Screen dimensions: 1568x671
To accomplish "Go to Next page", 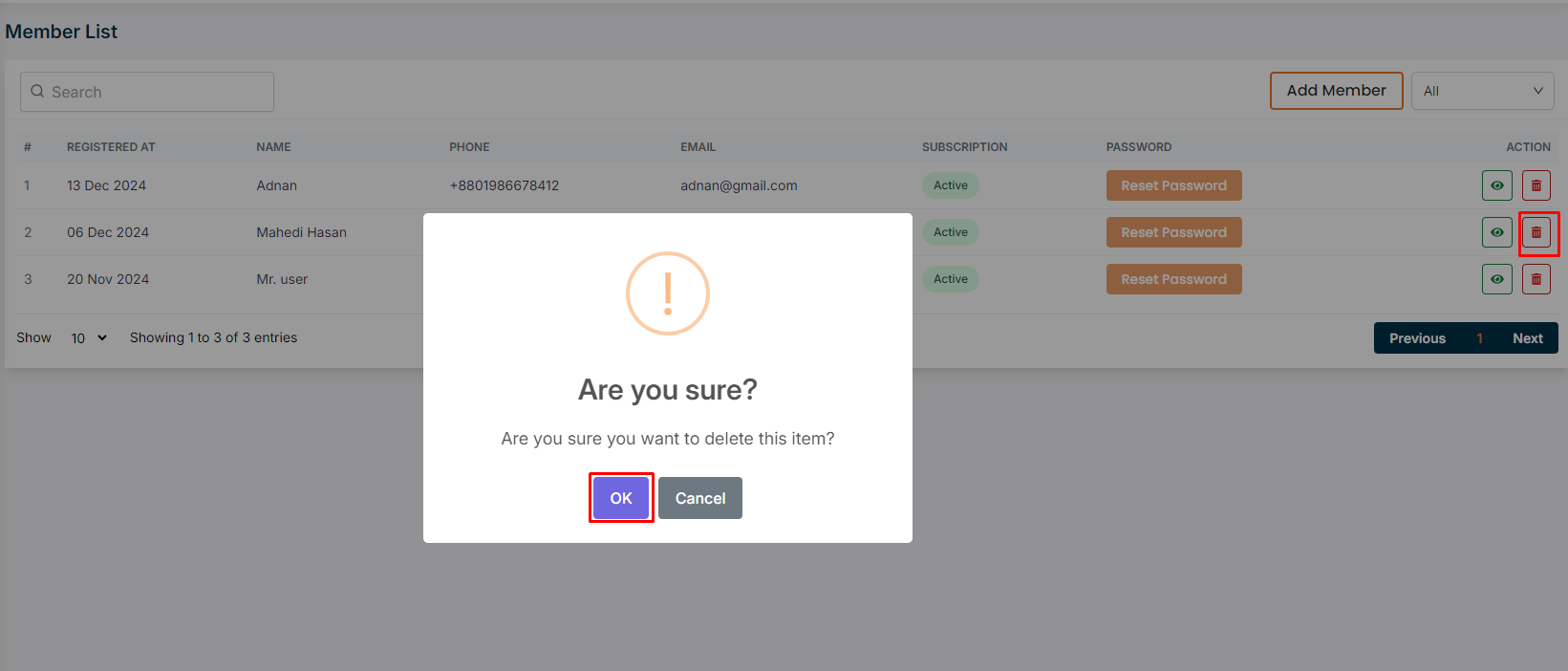I will (x=1527, y=338).
